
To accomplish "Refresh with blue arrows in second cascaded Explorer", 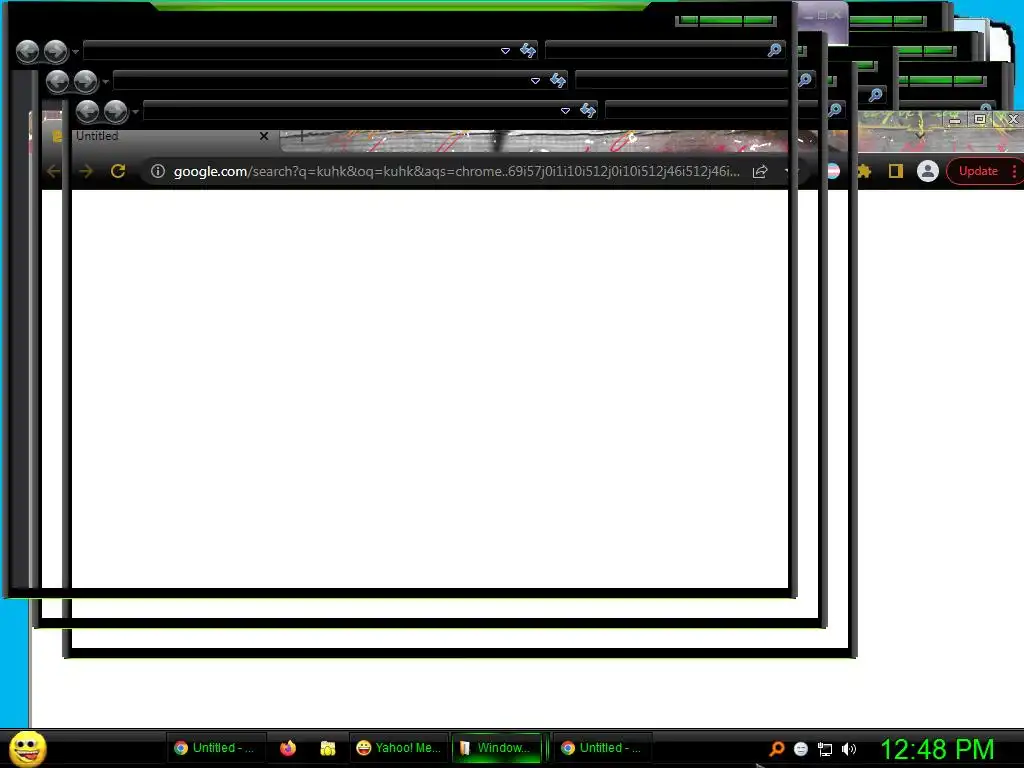I will 558,80.
